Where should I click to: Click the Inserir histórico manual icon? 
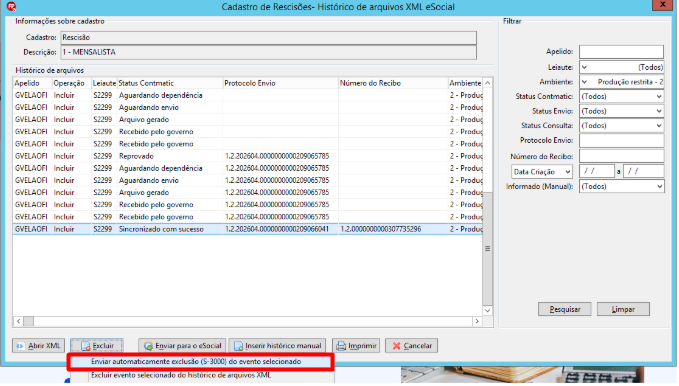(x=238, y=346)
